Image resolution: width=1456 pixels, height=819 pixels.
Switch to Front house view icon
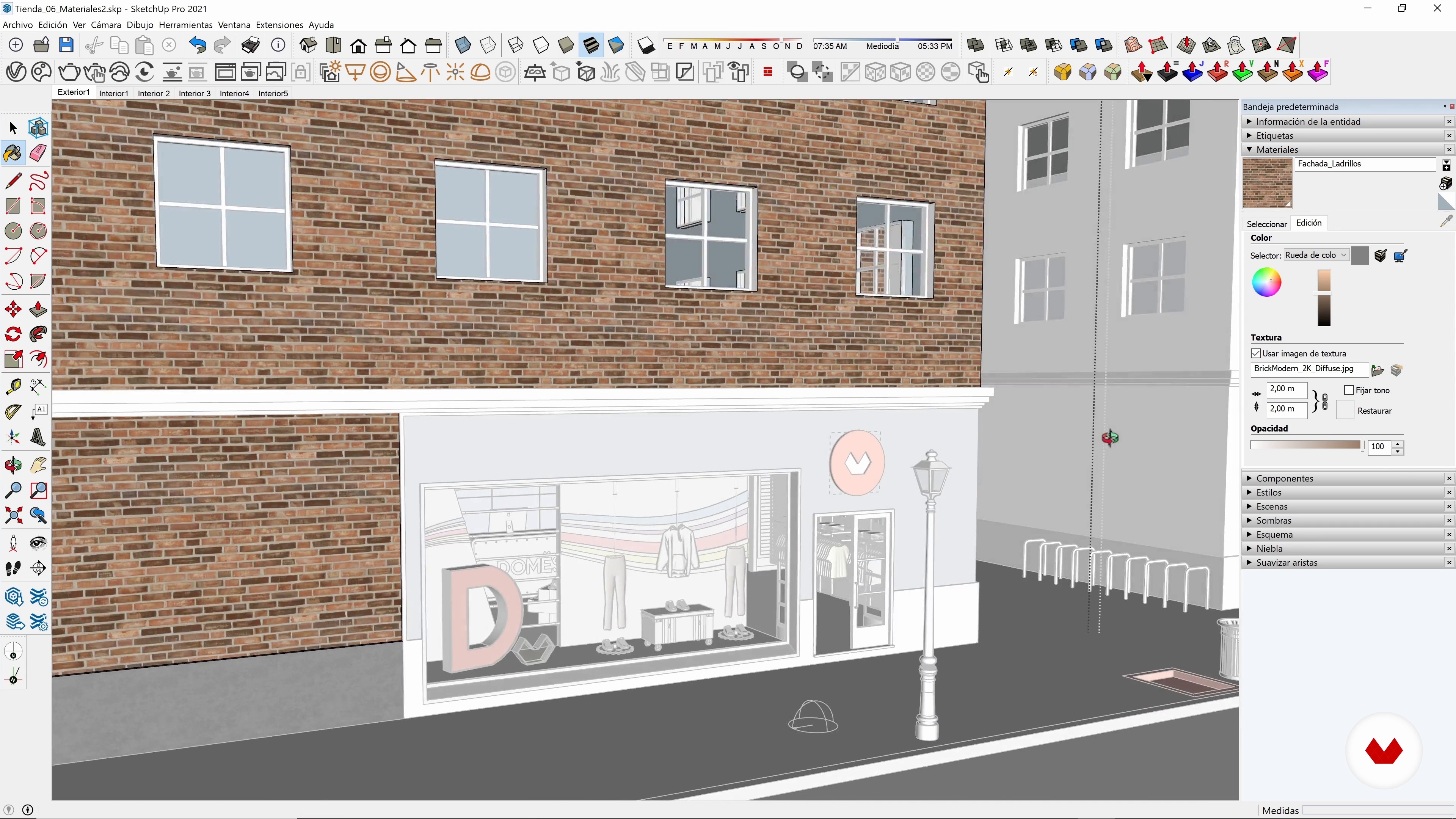(x=358, y=45)
